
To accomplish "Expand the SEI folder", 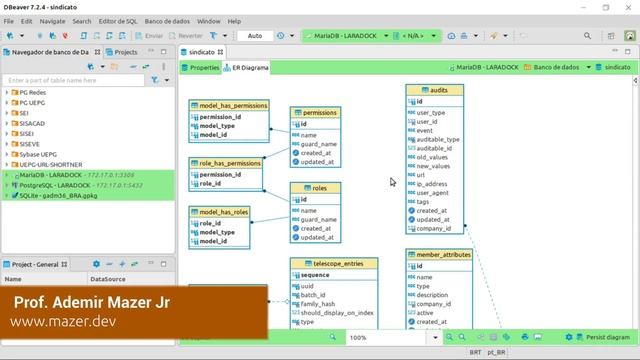I will 7,113.
